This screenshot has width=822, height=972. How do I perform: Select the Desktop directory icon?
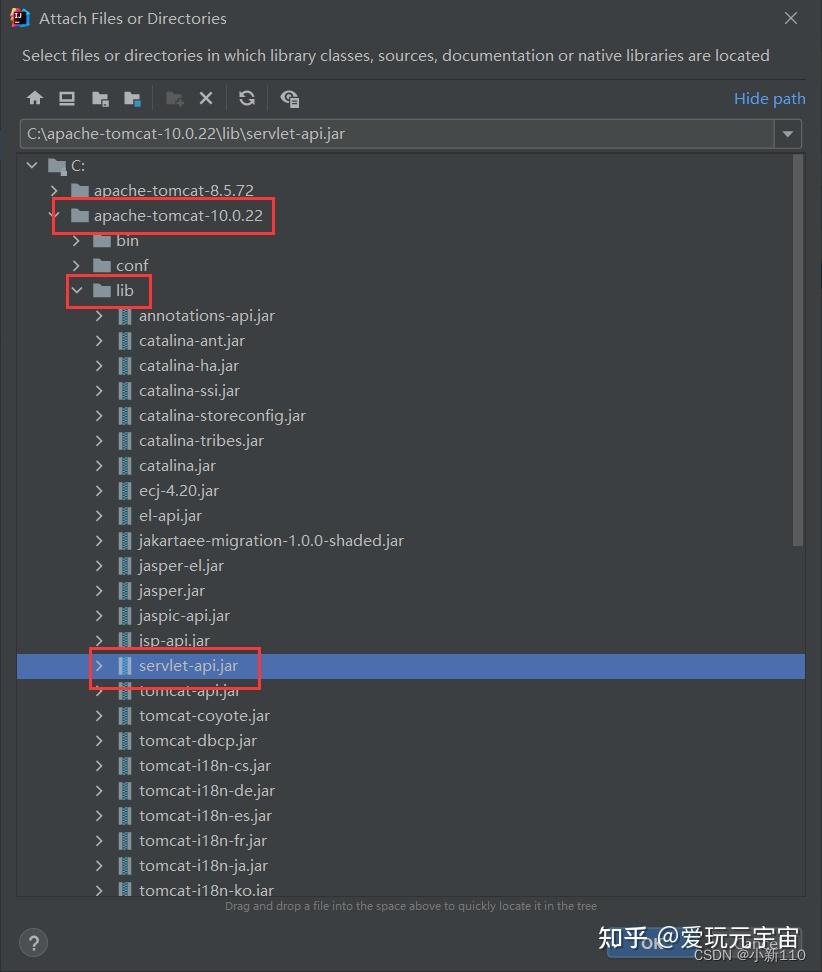point(66,98)
